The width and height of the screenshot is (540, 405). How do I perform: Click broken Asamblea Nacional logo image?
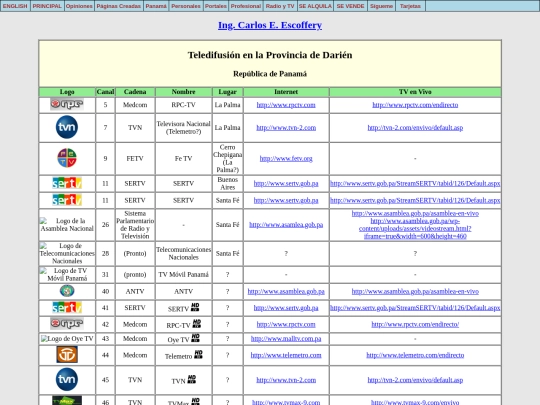point(67,225)
